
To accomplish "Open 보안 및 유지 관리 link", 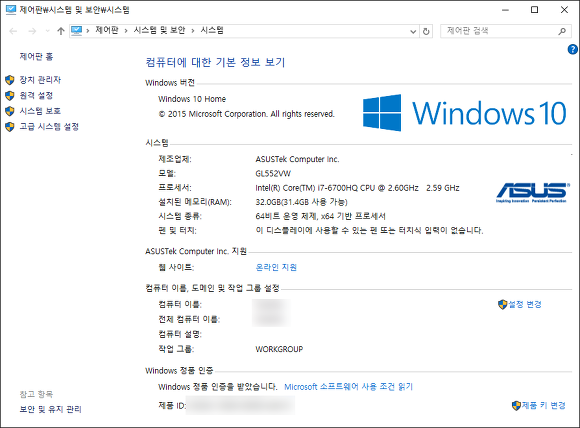I will tap(50, 409).
